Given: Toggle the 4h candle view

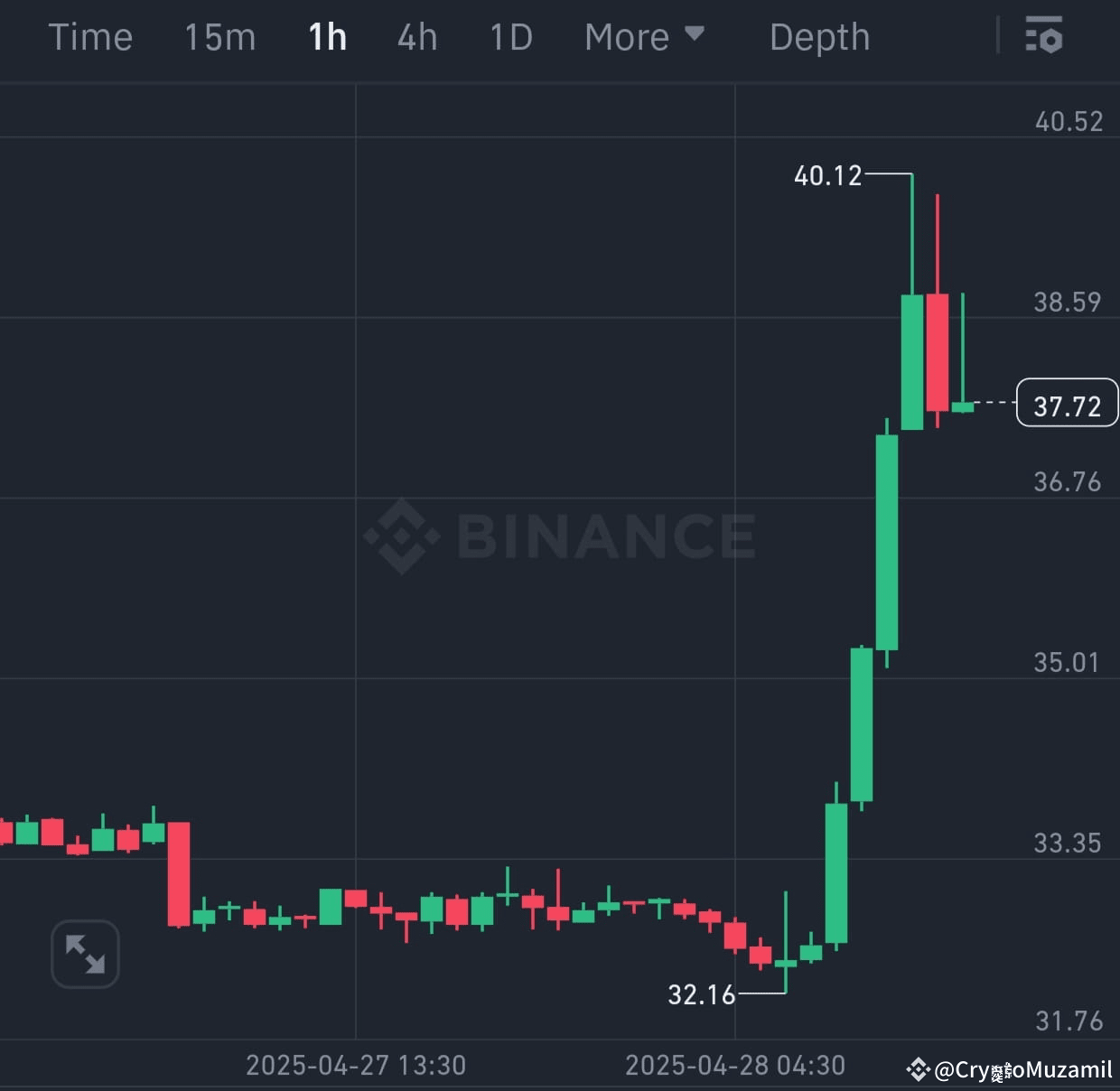Looking at the screenshot, I should 417,36.
